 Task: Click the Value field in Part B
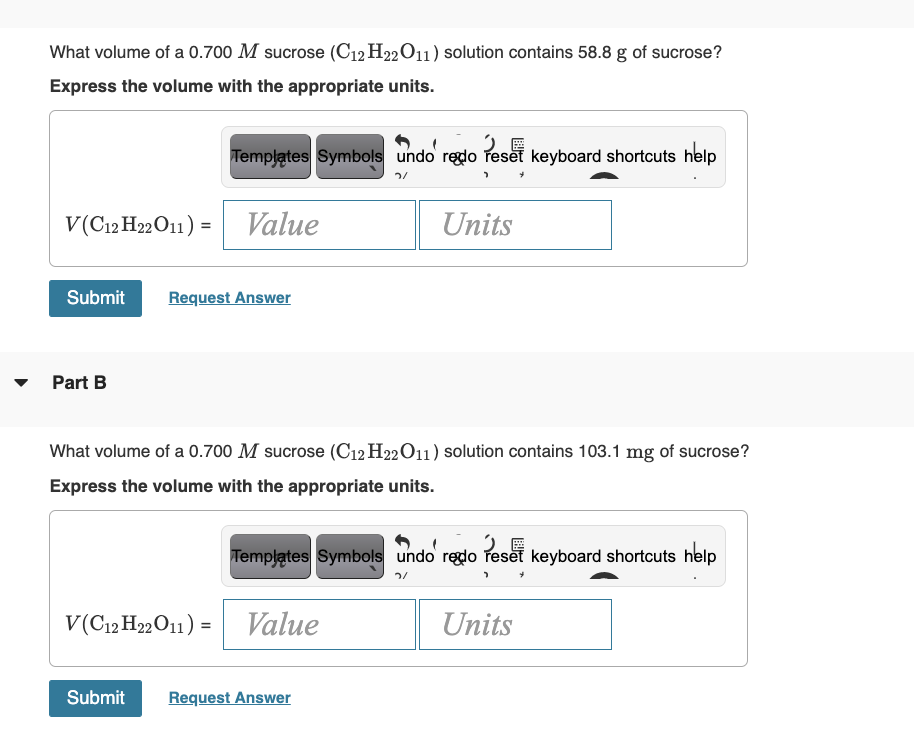pos(318,624)
